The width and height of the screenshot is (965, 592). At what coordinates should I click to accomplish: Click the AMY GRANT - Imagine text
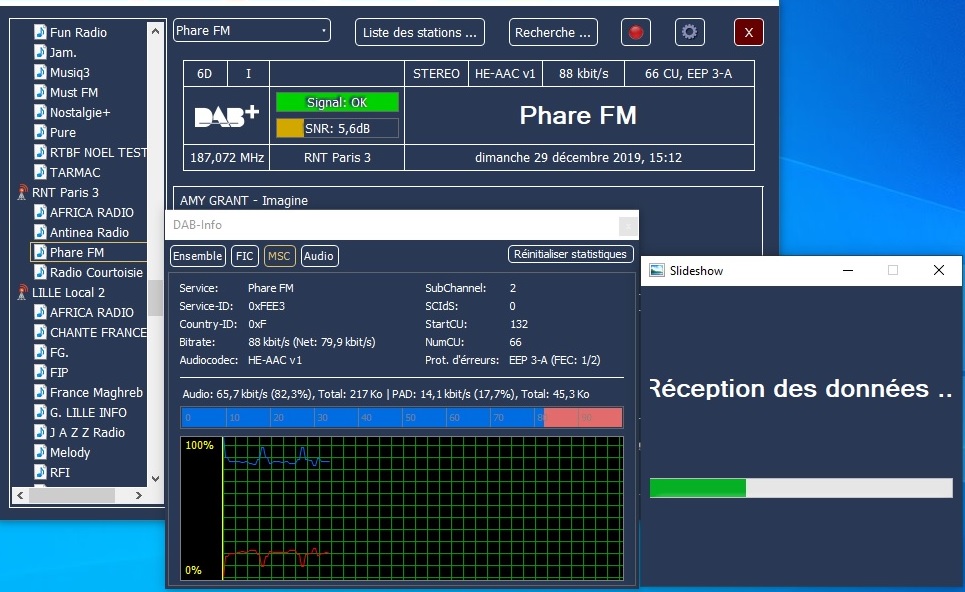click(x=244, y=201)
